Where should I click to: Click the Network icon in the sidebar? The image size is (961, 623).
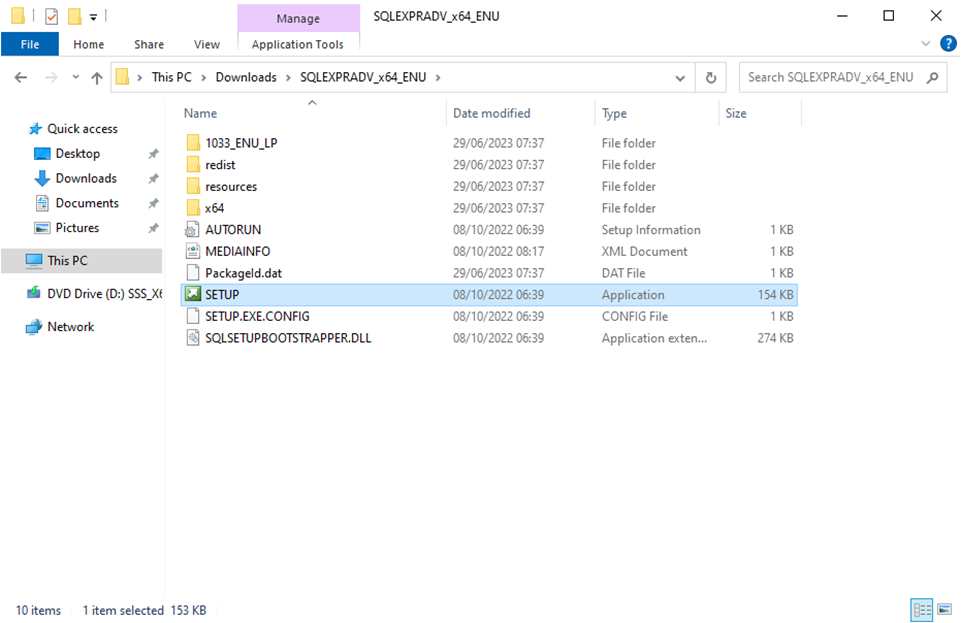click(34, 327)
